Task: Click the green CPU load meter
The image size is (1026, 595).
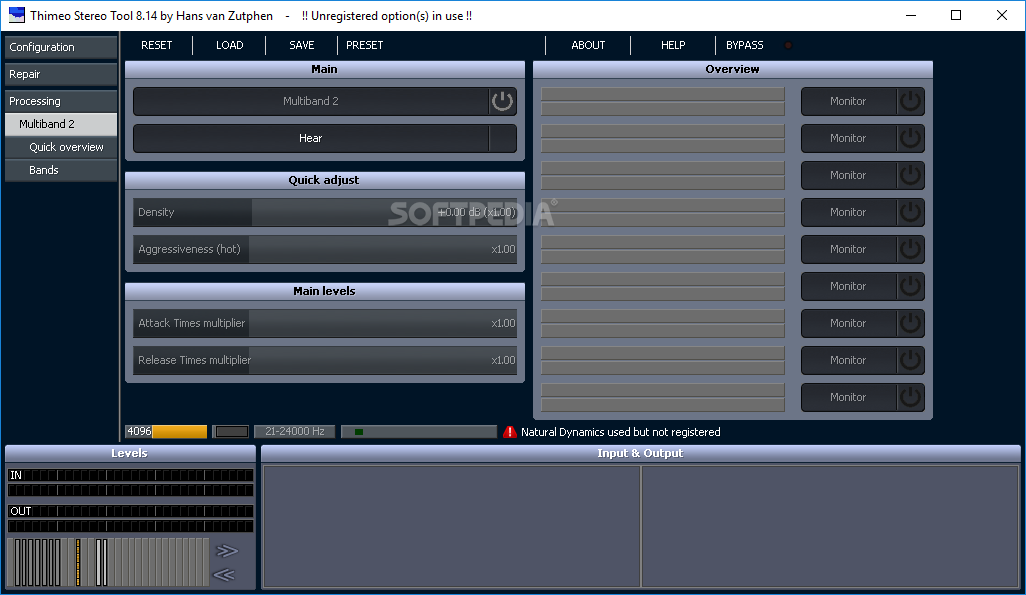Action: click(419, 431)
